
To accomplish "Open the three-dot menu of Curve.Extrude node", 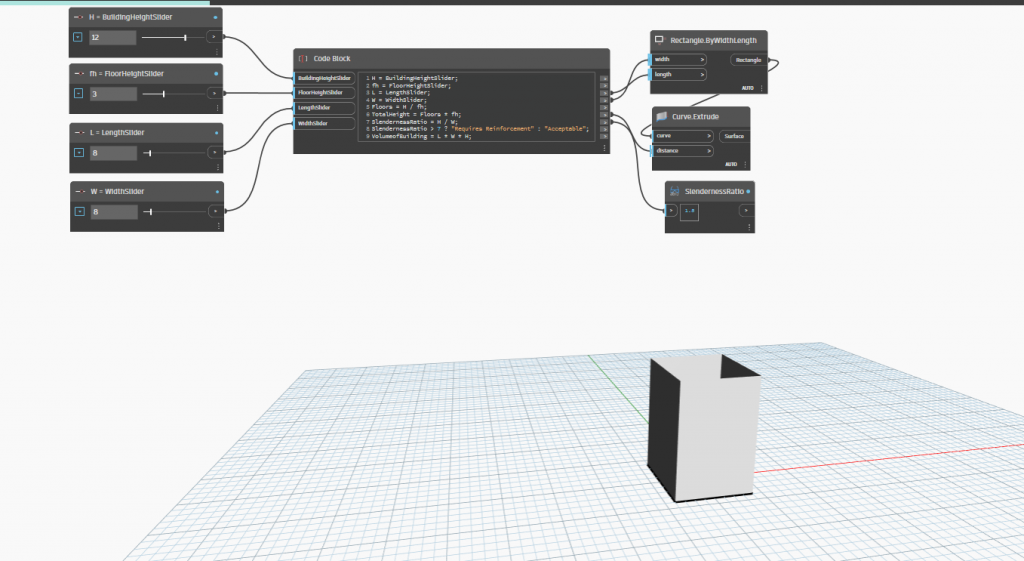I will coord(745,165).
